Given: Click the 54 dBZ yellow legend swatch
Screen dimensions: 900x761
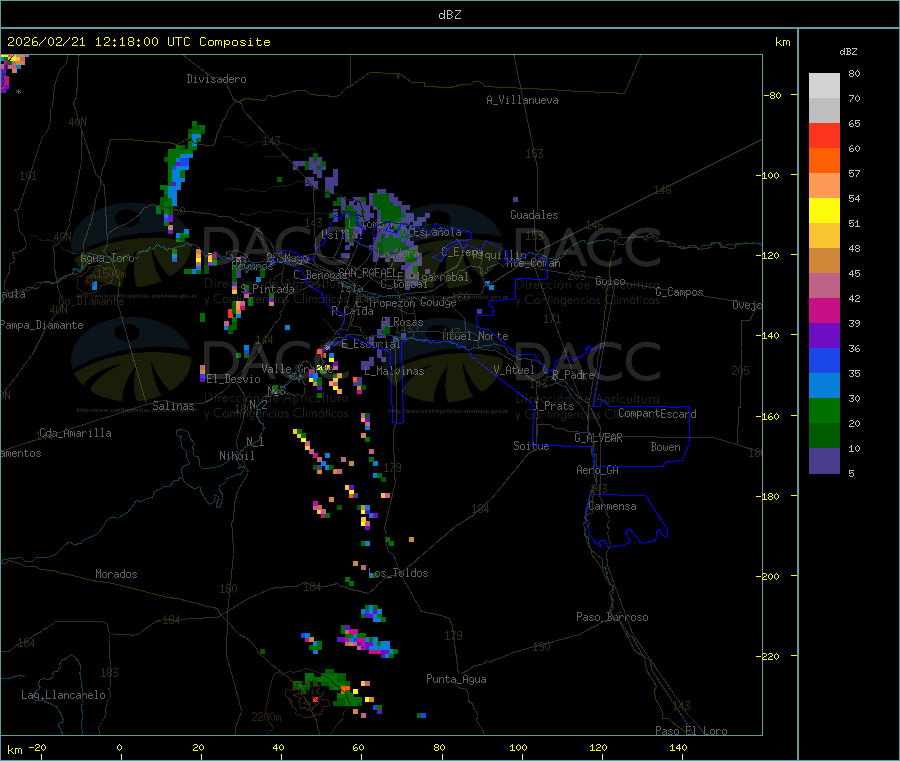Looking at the screenshot, I should pyautogui.click(x=824, y=211).
